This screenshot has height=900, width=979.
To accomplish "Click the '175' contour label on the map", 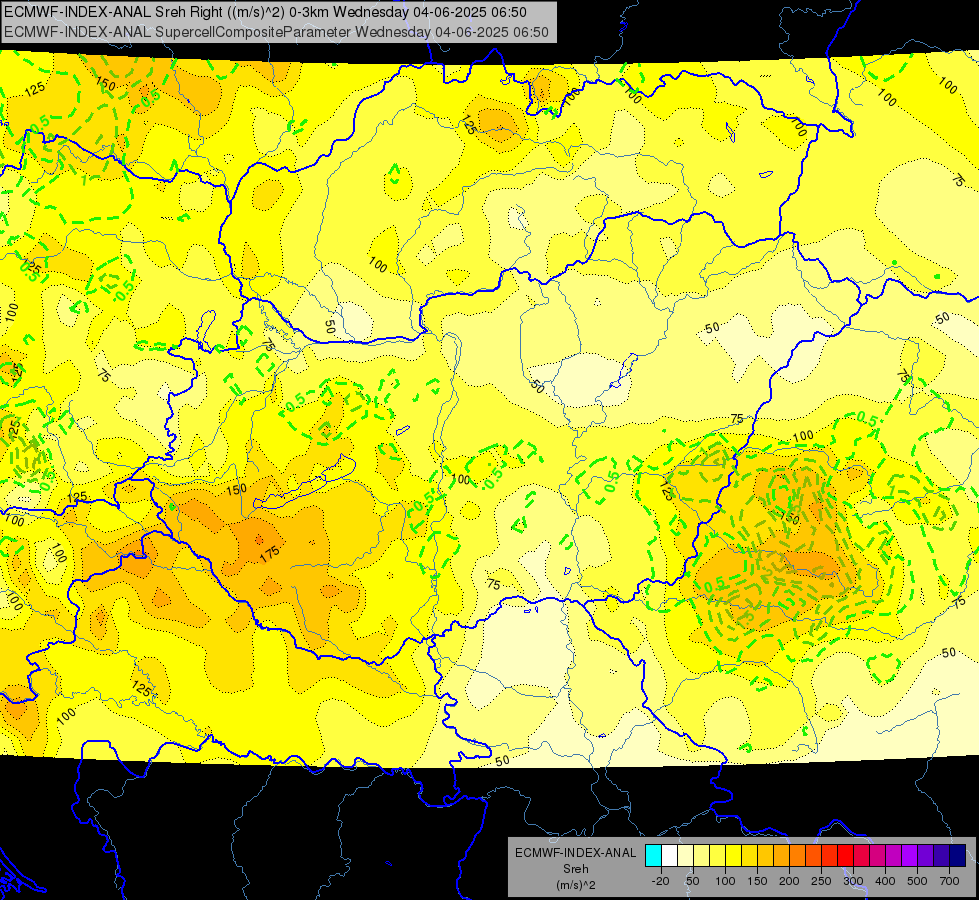I will coord(270,554).
